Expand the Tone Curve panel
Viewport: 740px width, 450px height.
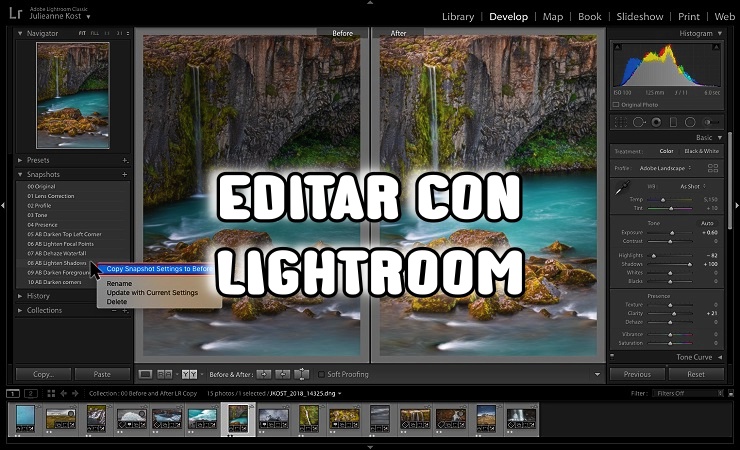tap(720, 357)
